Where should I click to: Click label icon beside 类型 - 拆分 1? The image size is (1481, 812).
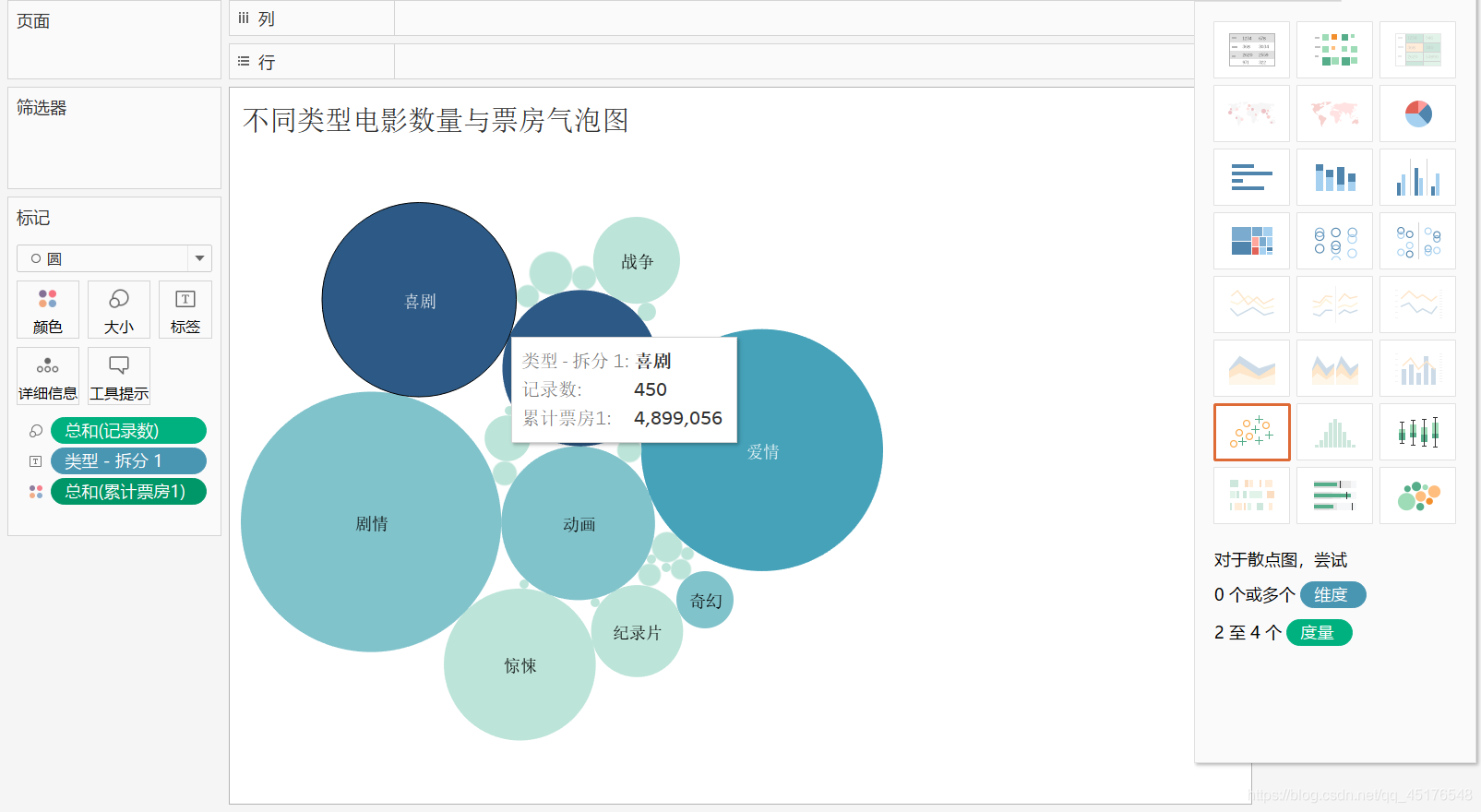pos(36,461)
